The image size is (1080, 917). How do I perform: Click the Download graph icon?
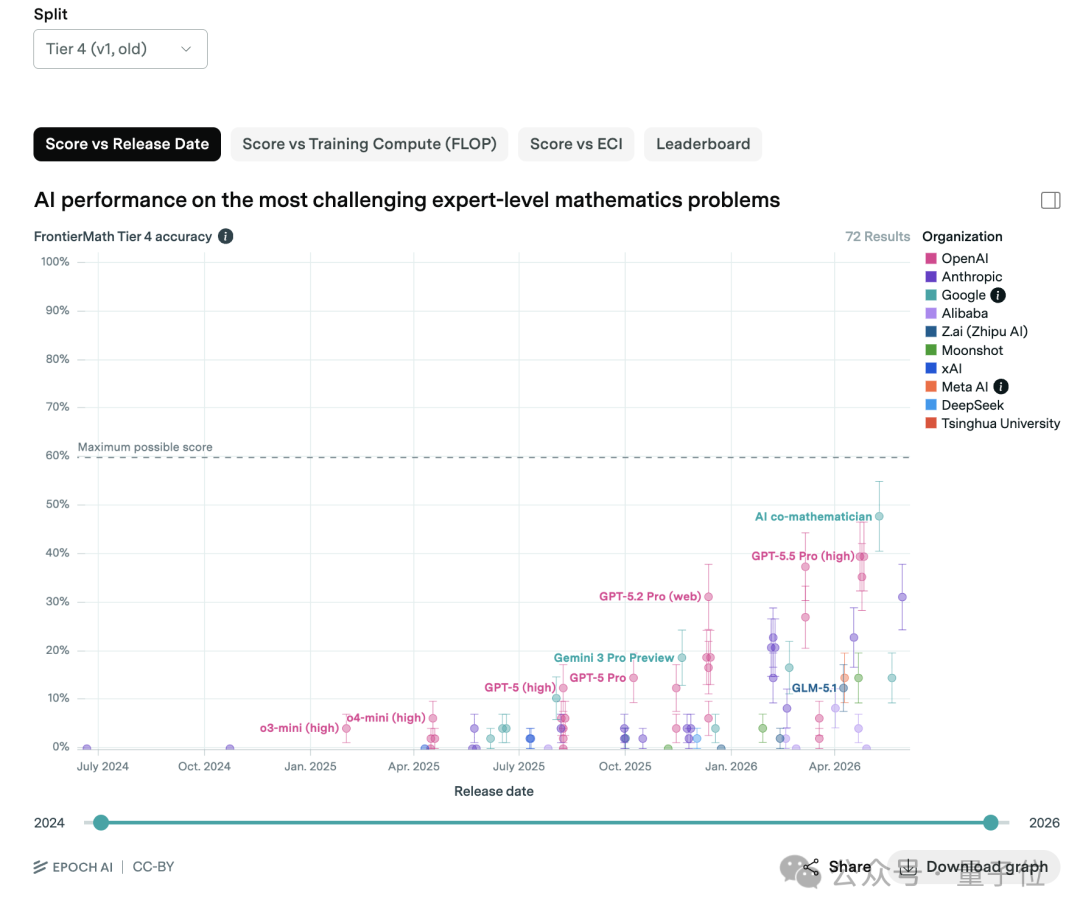click(x=908, y=867)
